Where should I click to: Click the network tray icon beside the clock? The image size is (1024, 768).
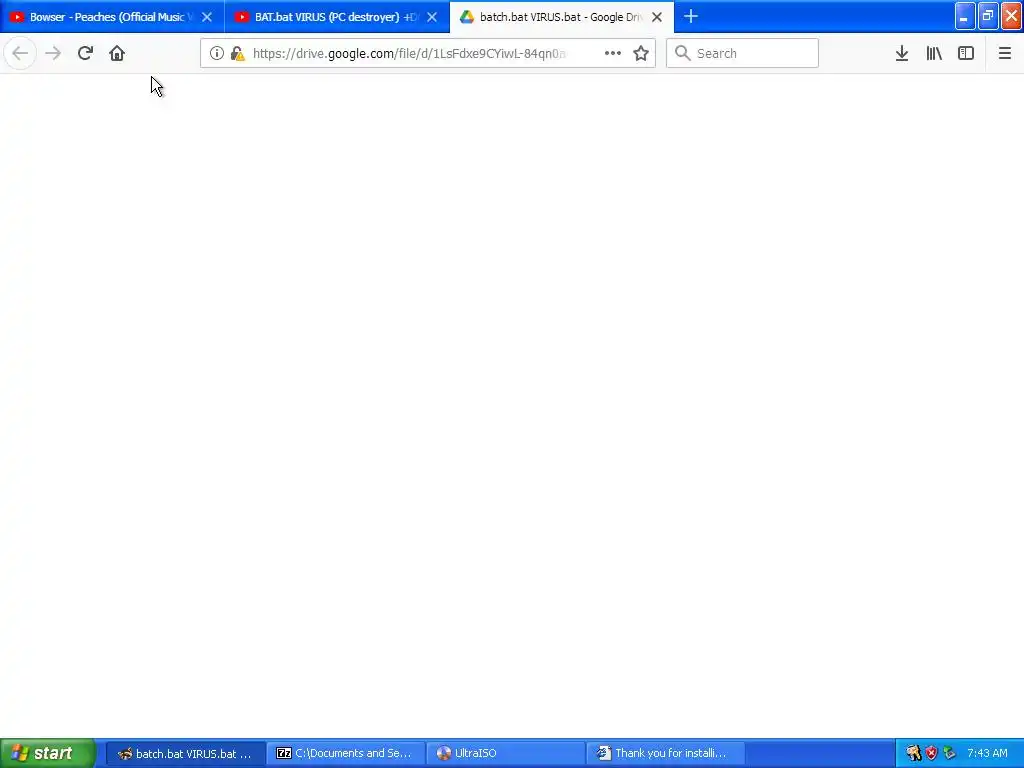coord(949,753)
